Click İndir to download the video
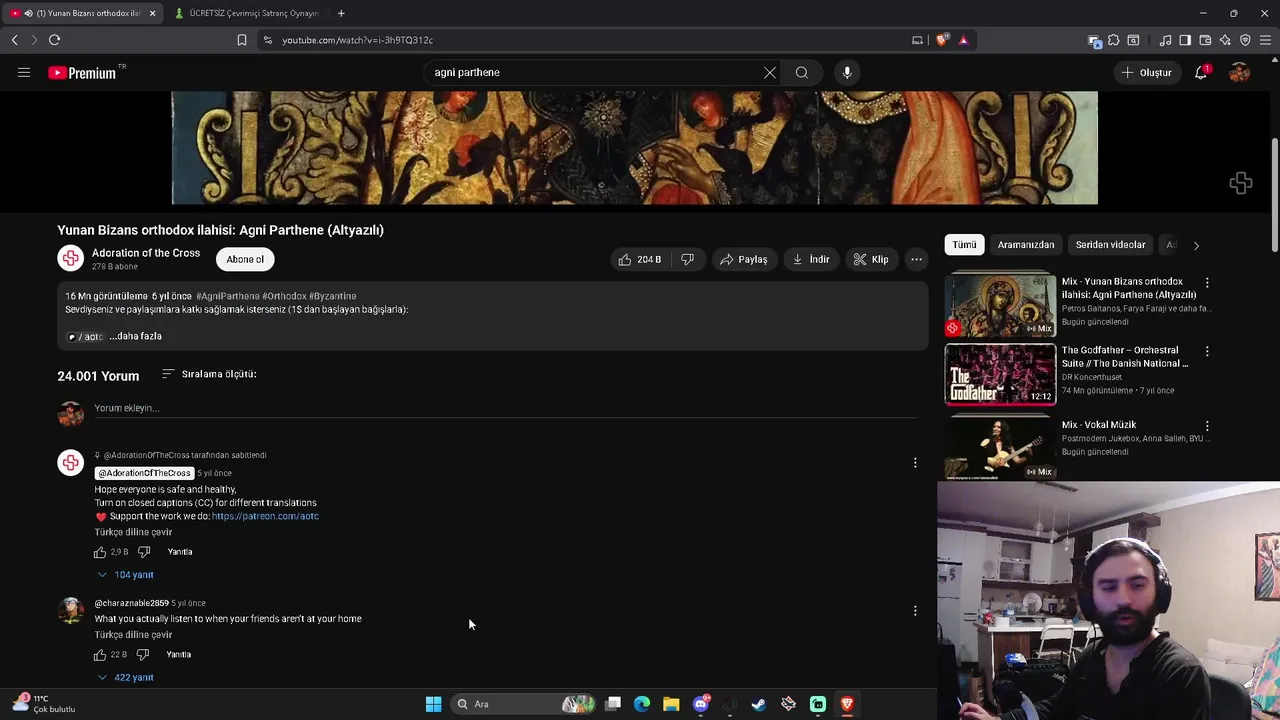This screenshot has width=1280, height=720. point(811,259)
